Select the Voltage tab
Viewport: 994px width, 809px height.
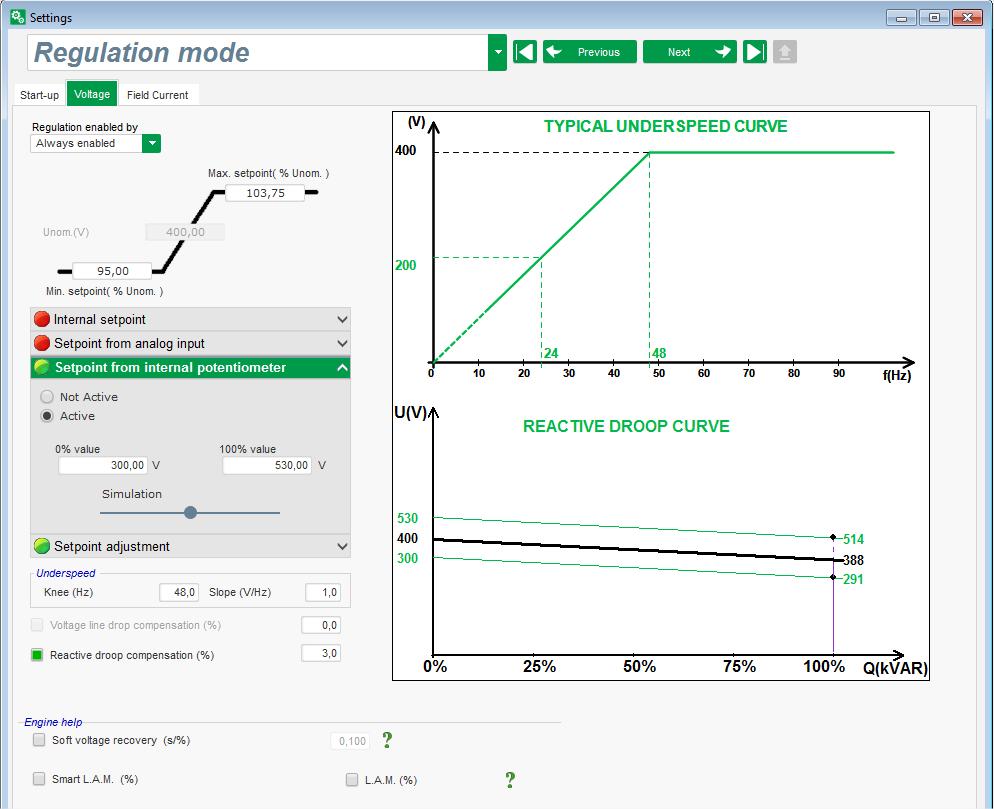click(92, 94)
